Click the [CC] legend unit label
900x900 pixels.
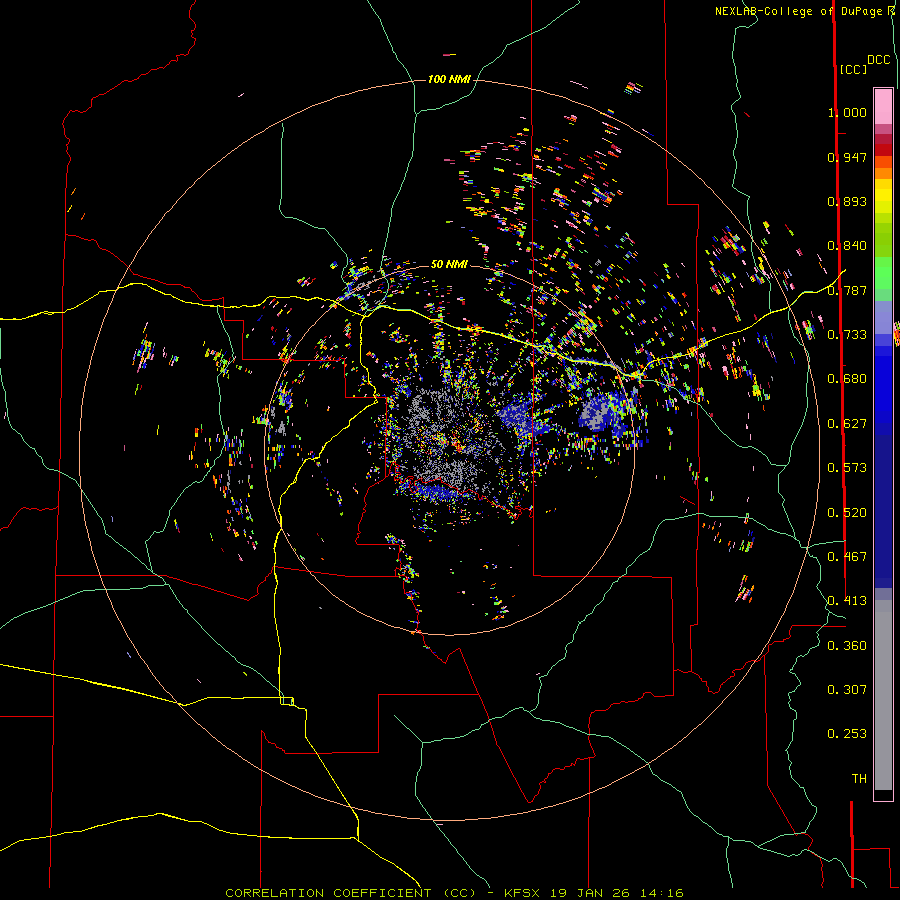click(x=854, y=69)
